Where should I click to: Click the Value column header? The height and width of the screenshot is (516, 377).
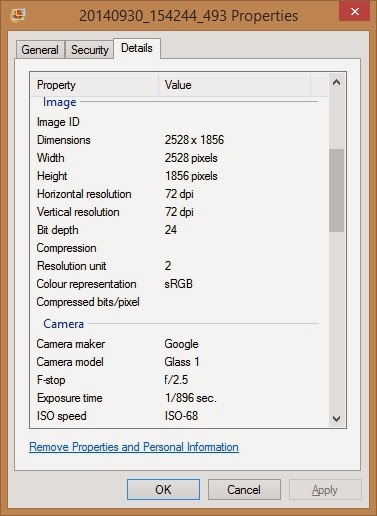pos(234,85)
